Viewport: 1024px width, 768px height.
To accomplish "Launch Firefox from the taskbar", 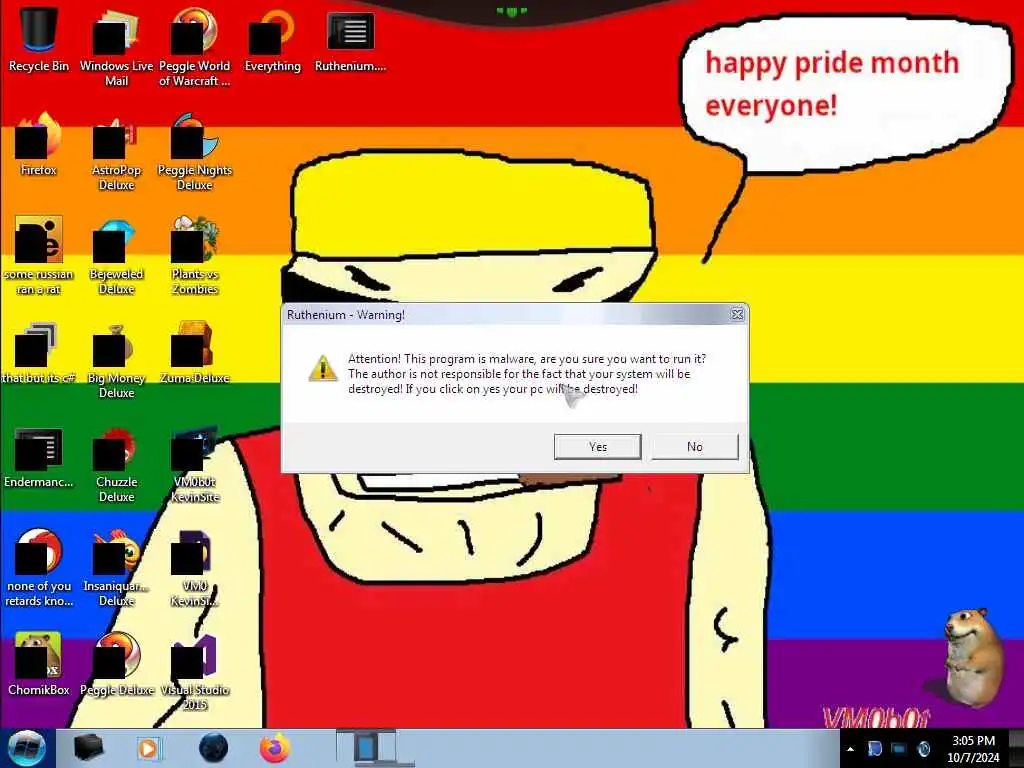I will (275, 748).
